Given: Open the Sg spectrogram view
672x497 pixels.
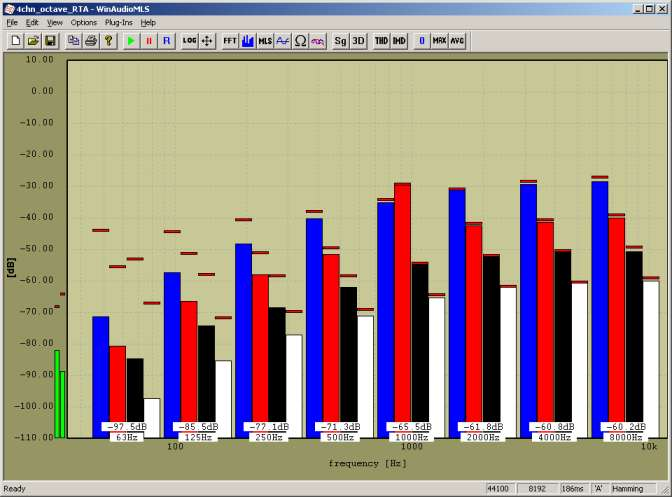Looking at the screenshot, I should 341,41.
